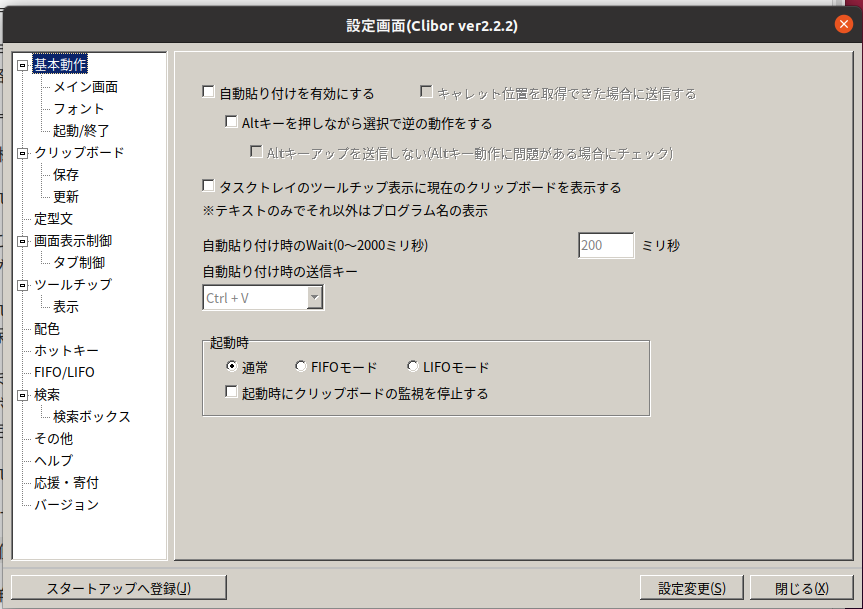Click the スタートアップへ登録(J) button
This screenshot has height=609, width=863.
[118, 588]
